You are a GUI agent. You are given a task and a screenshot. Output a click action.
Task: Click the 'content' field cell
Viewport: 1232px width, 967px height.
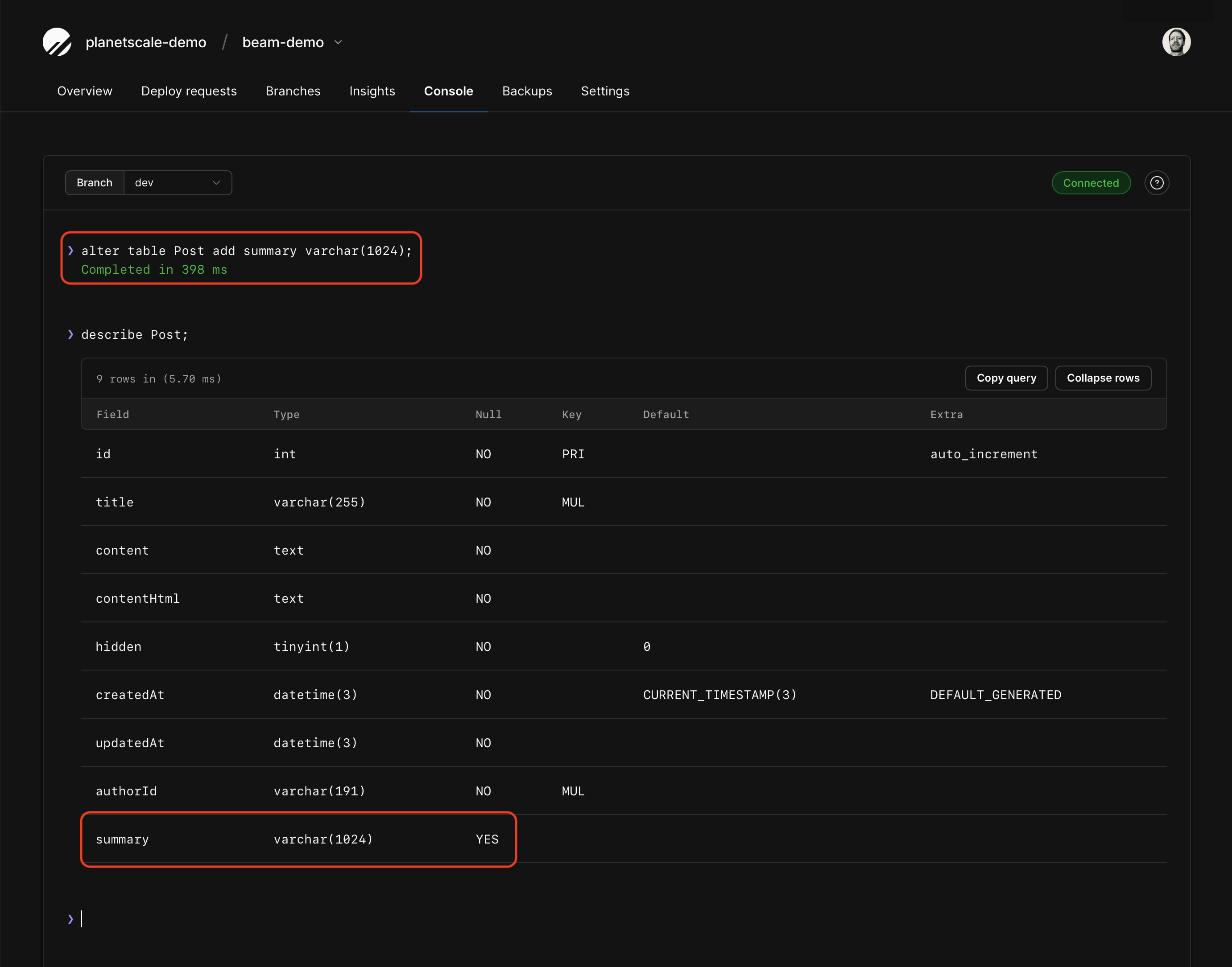click(x=122, y=550)
